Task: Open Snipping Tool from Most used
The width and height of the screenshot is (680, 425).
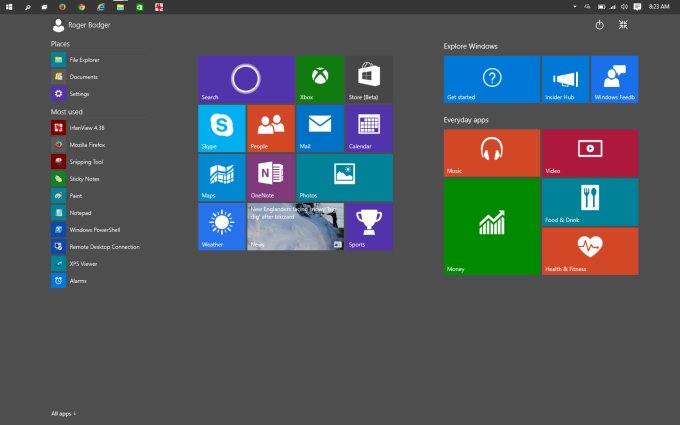Action: (85, 162)
